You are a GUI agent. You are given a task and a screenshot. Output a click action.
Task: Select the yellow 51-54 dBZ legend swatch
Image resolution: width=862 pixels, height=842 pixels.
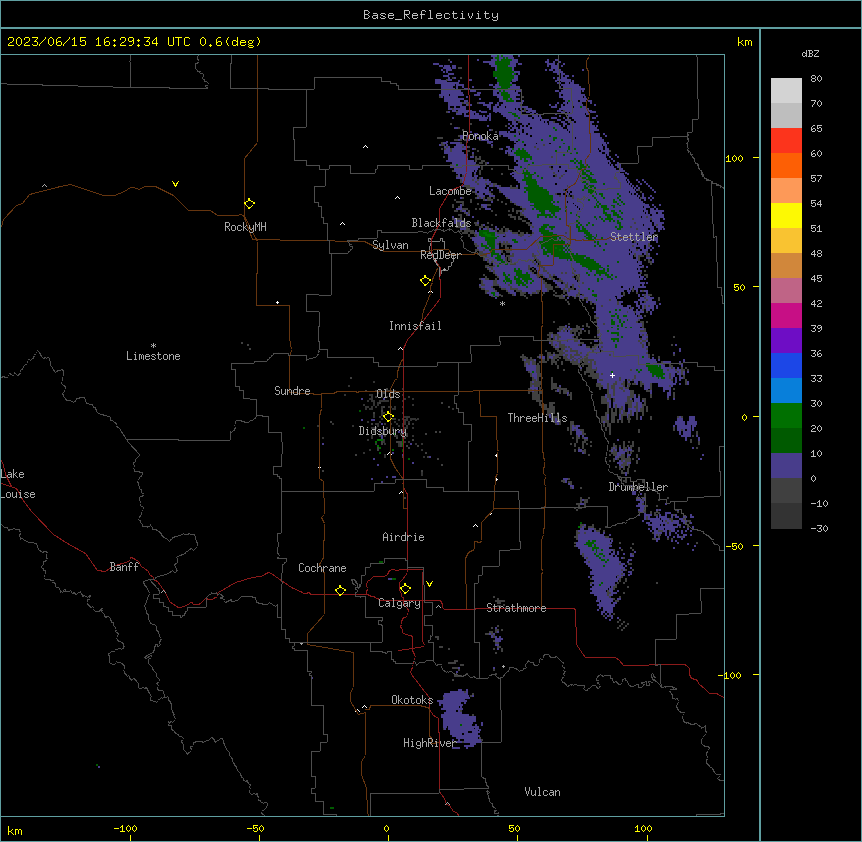click(786, 215)
